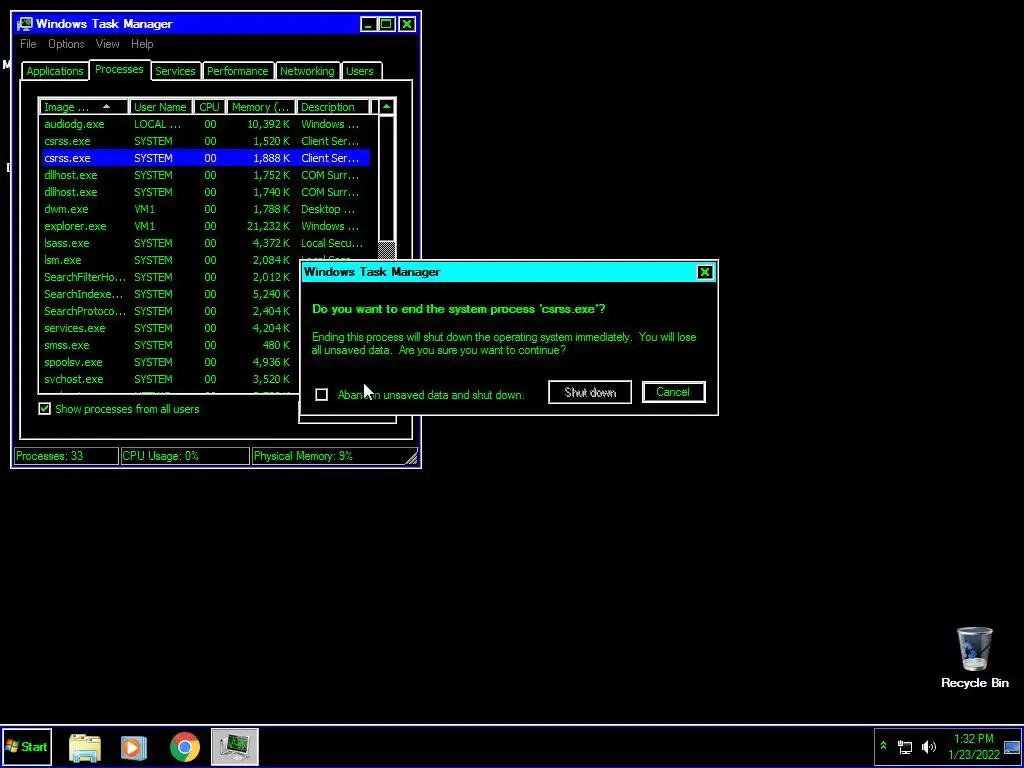This screenshot has width=1024, height=768.
Task: Select the lsass.exe process
Action: point(206,243)
